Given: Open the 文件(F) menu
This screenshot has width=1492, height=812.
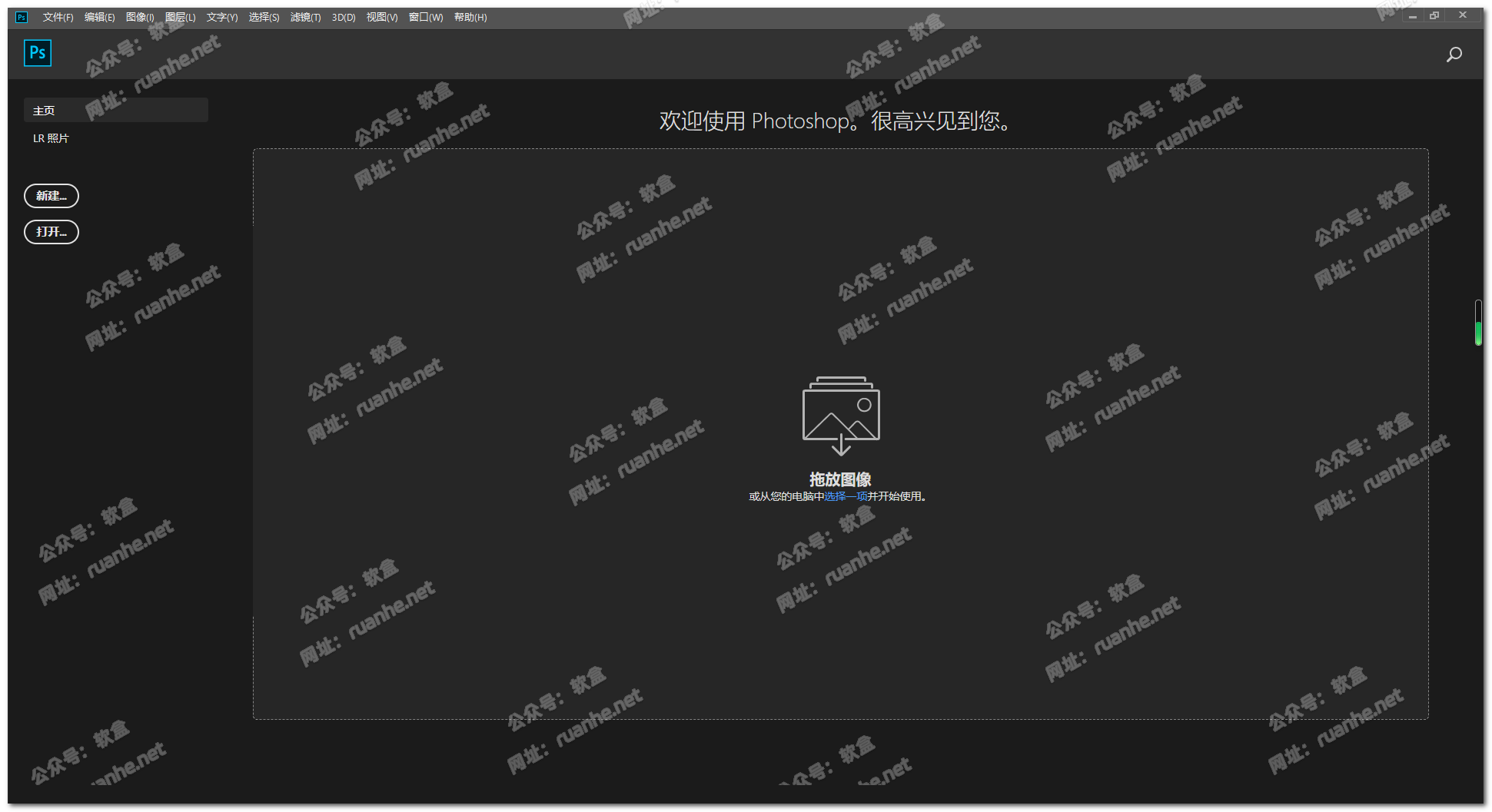Looking at the screenshot, I should [x=58, y=17].
